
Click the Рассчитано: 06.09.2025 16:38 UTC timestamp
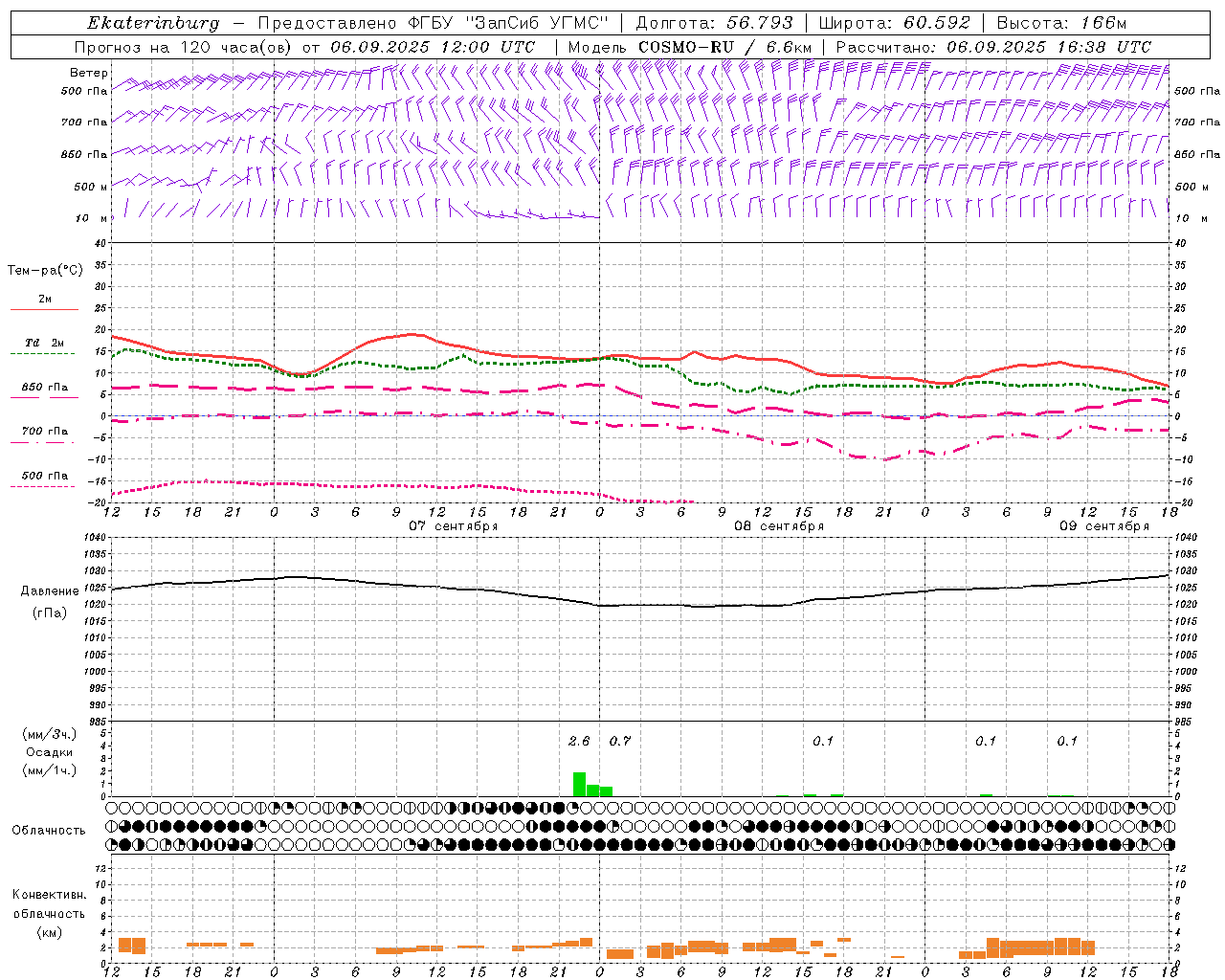click(x=993, y=47)
